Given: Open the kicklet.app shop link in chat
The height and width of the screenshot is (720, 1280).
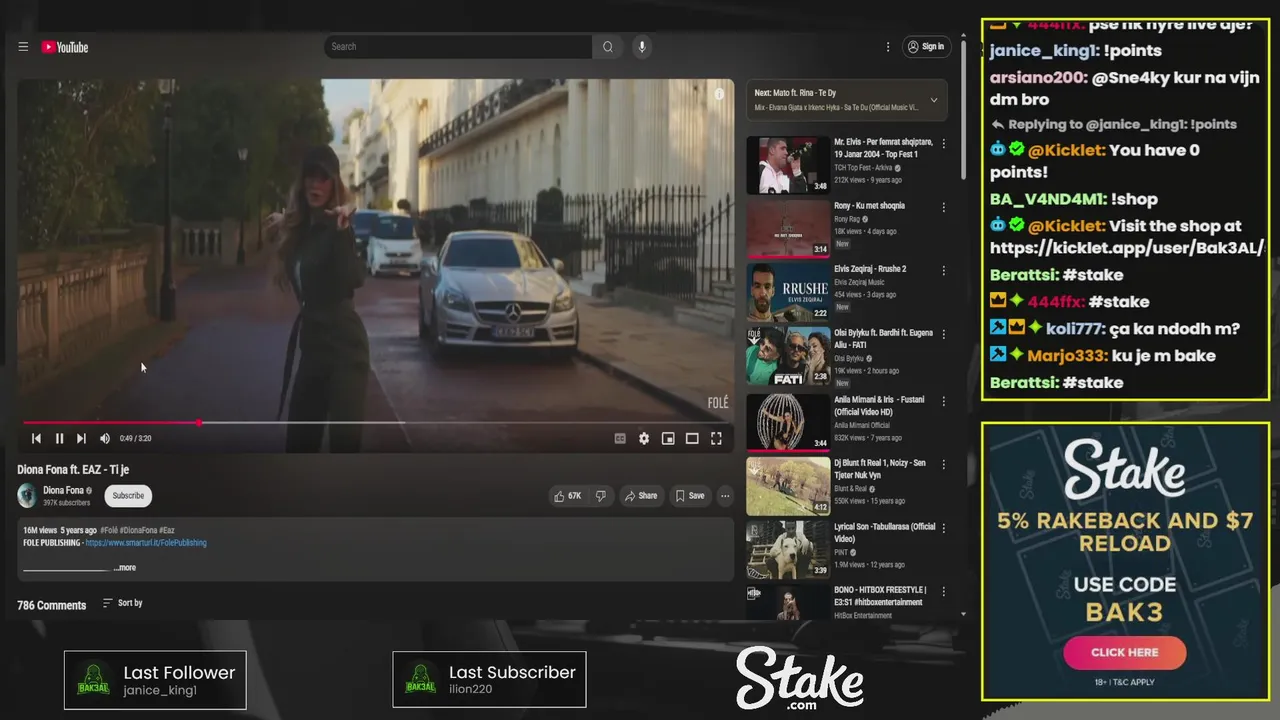Looking at the screenshot, I should click(1127, 247).
